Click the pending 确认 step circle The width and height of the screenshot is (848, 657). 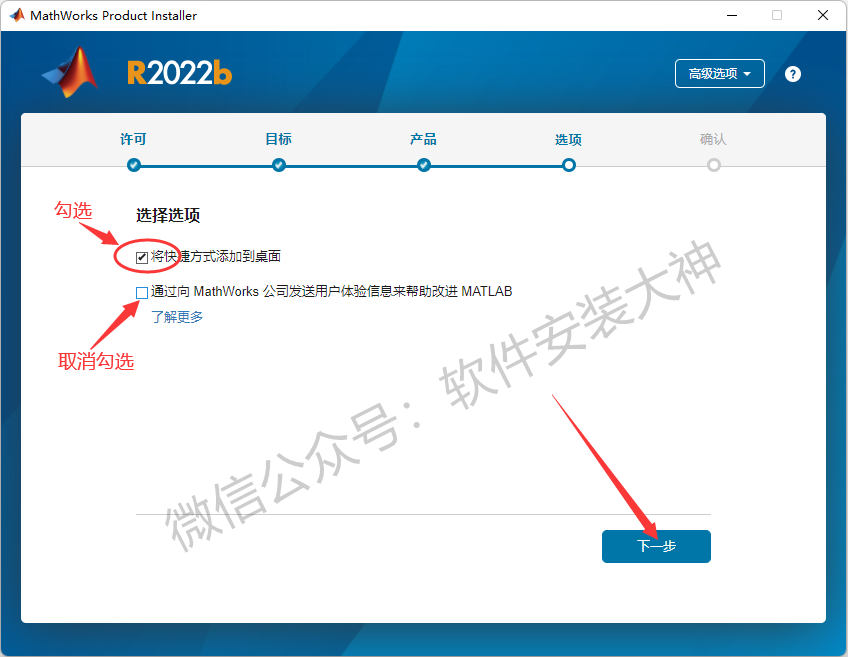[x=713, y=165]
